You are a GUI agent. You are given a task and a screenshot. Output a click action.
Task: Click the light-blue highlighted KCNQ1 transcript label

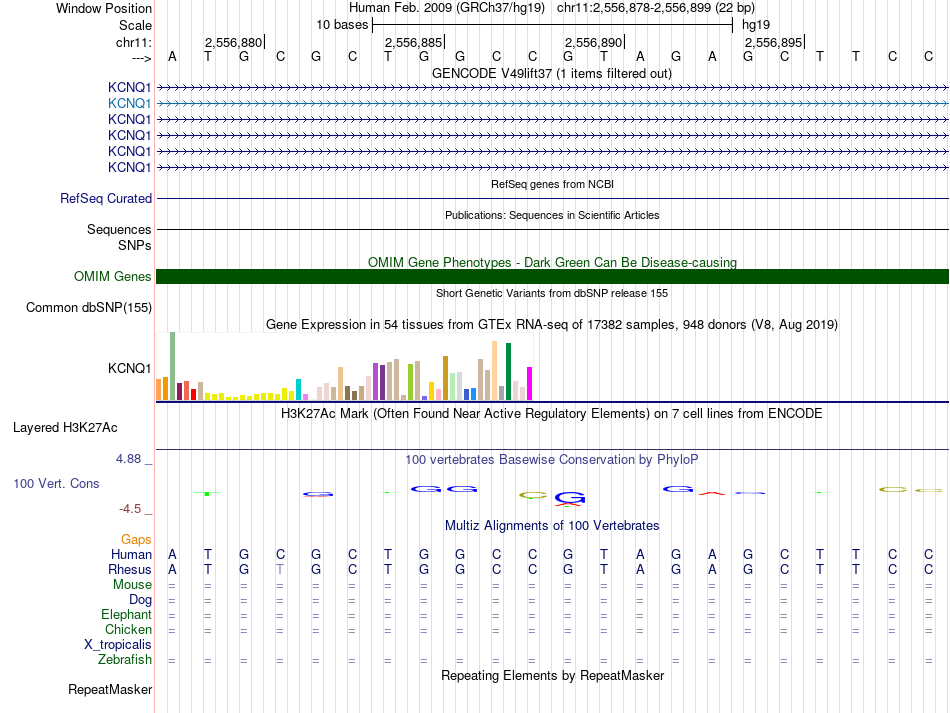pyautogui.click(x=129, y=103)
